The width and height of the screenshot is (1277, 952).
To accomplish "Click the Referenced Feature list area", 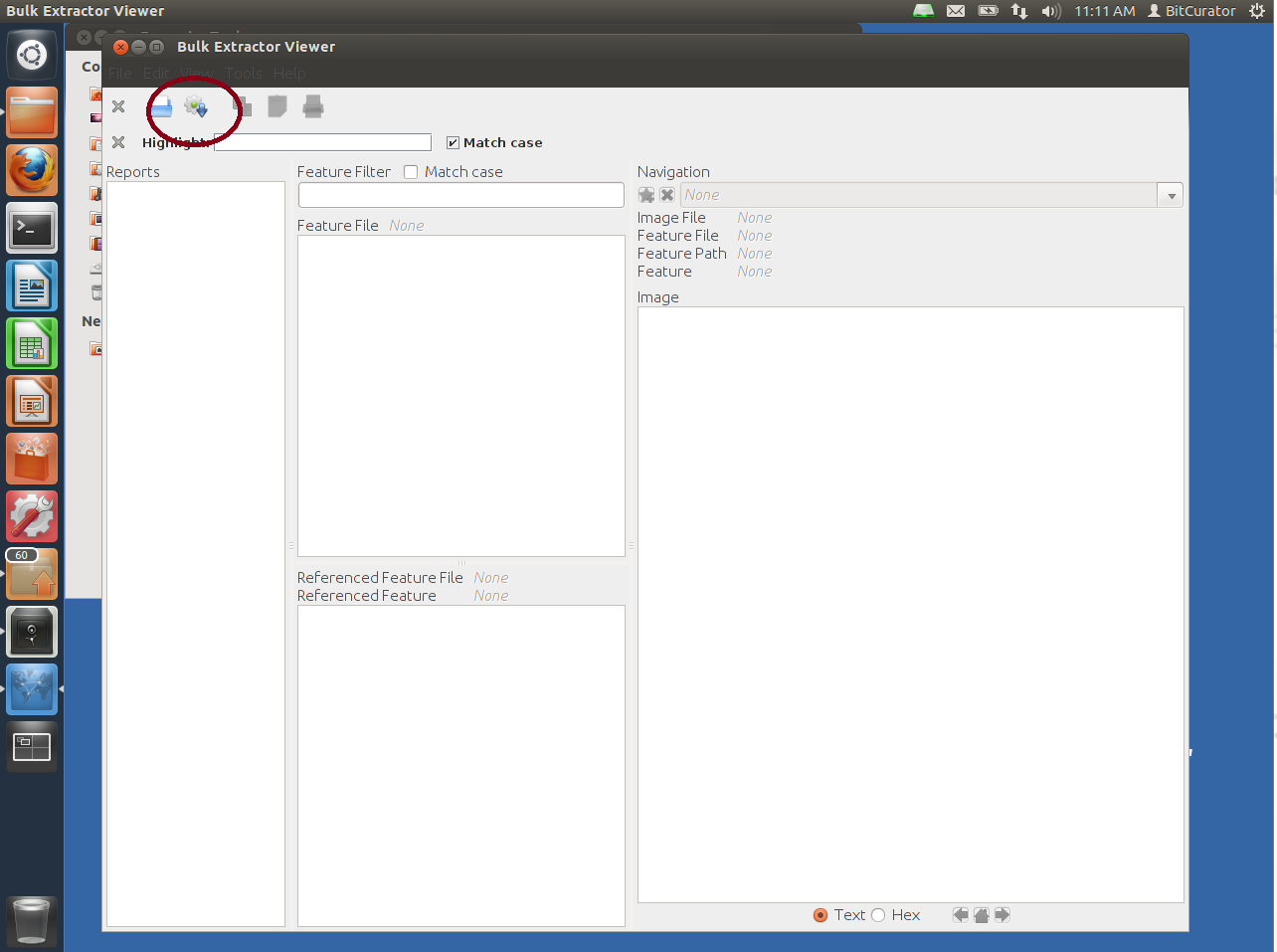I will click(x=461, y=766).
